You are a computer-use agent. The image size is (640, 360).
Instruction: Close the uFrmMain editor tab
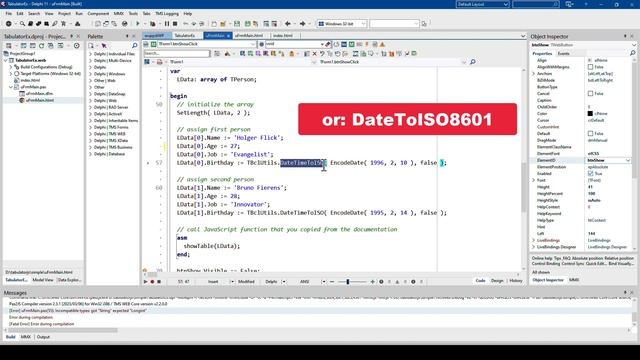[228, 36]
